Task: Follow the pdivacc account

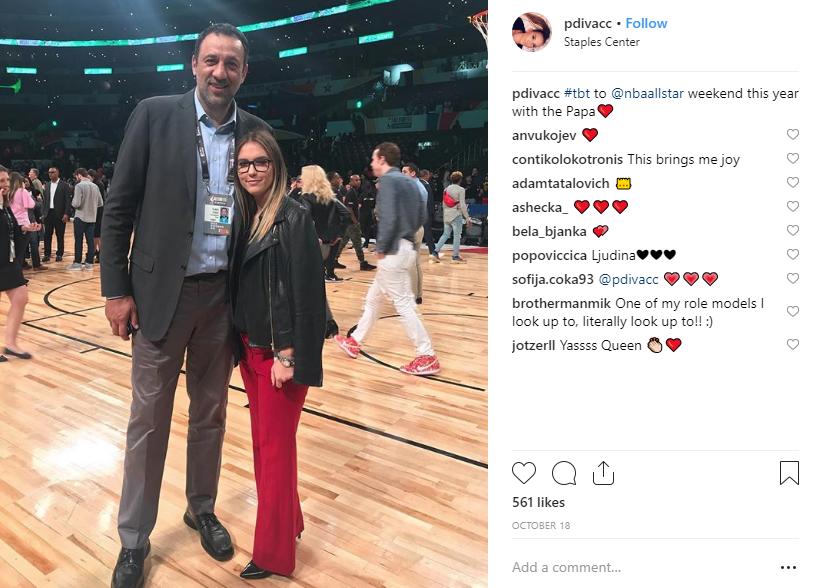Action: point(646,23)
